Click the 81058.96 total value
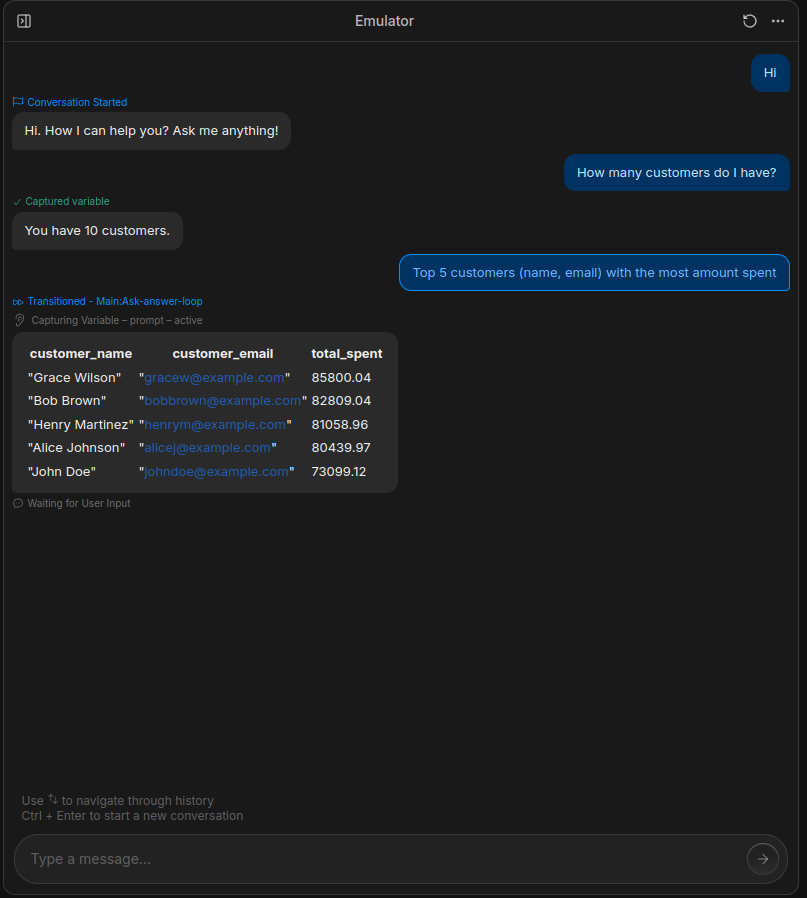 340,424
